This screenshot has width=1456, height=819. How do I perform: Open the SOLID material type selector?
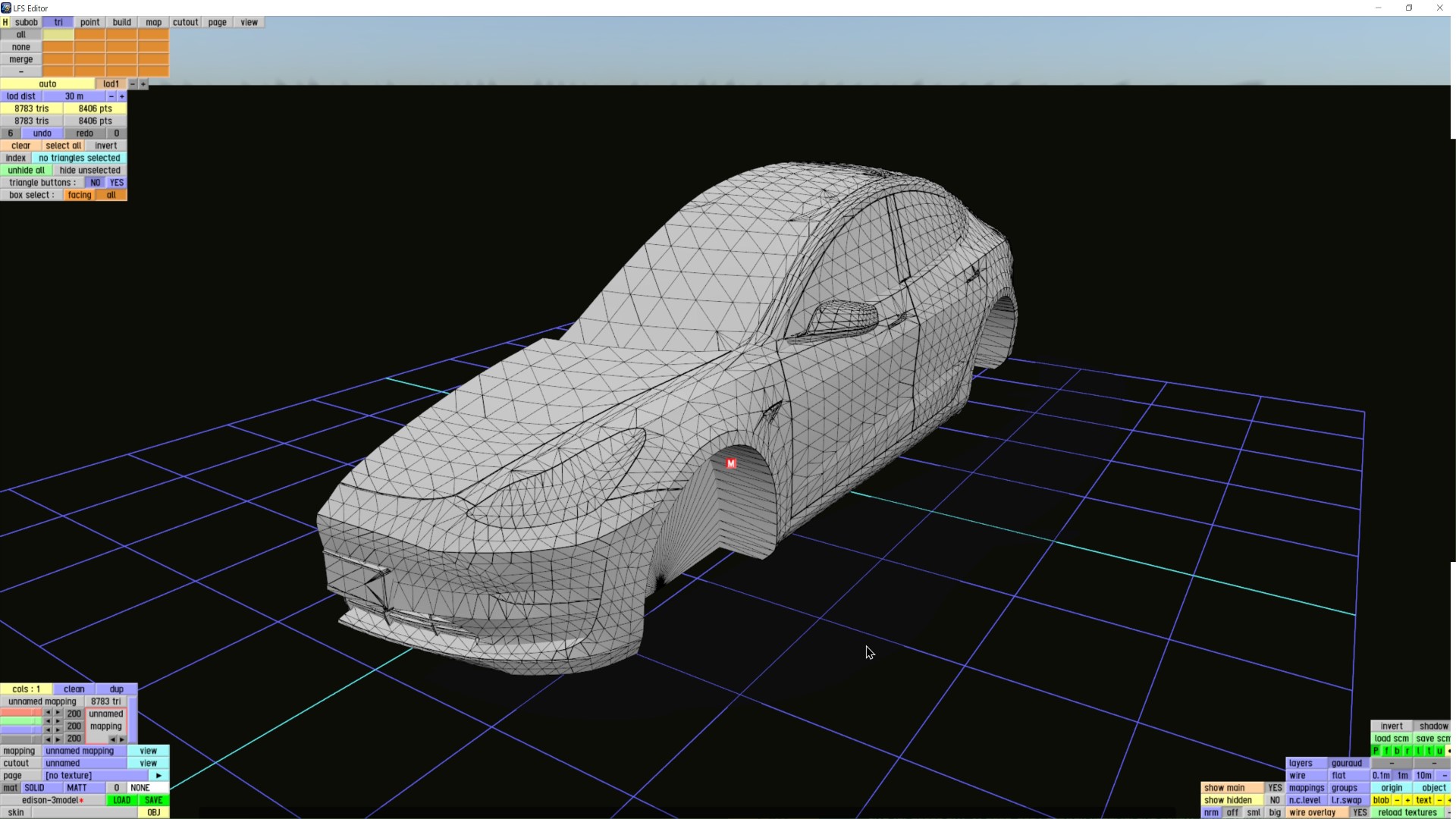click(x=35, y=788)
